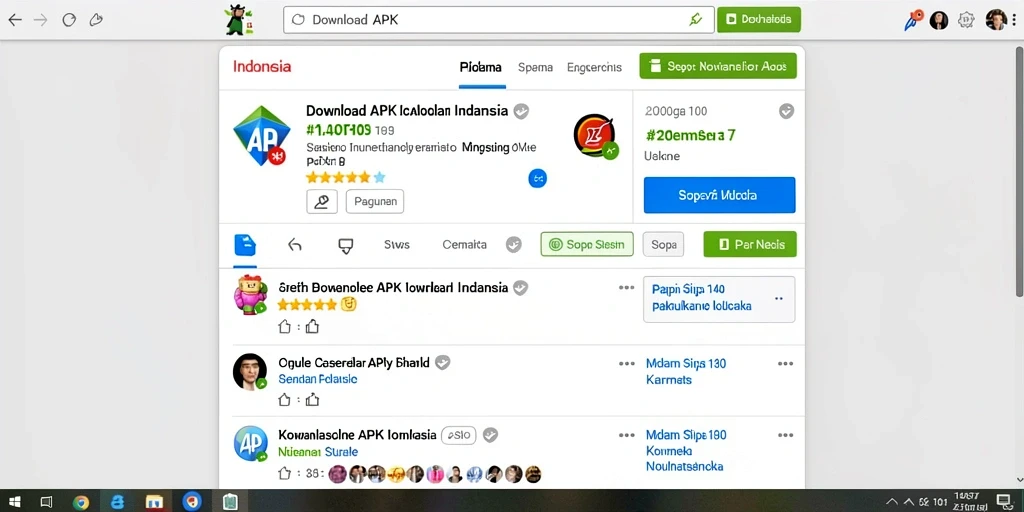
Task: Open the dots menu right of Mdam Sipa 130
Action: 785,364
